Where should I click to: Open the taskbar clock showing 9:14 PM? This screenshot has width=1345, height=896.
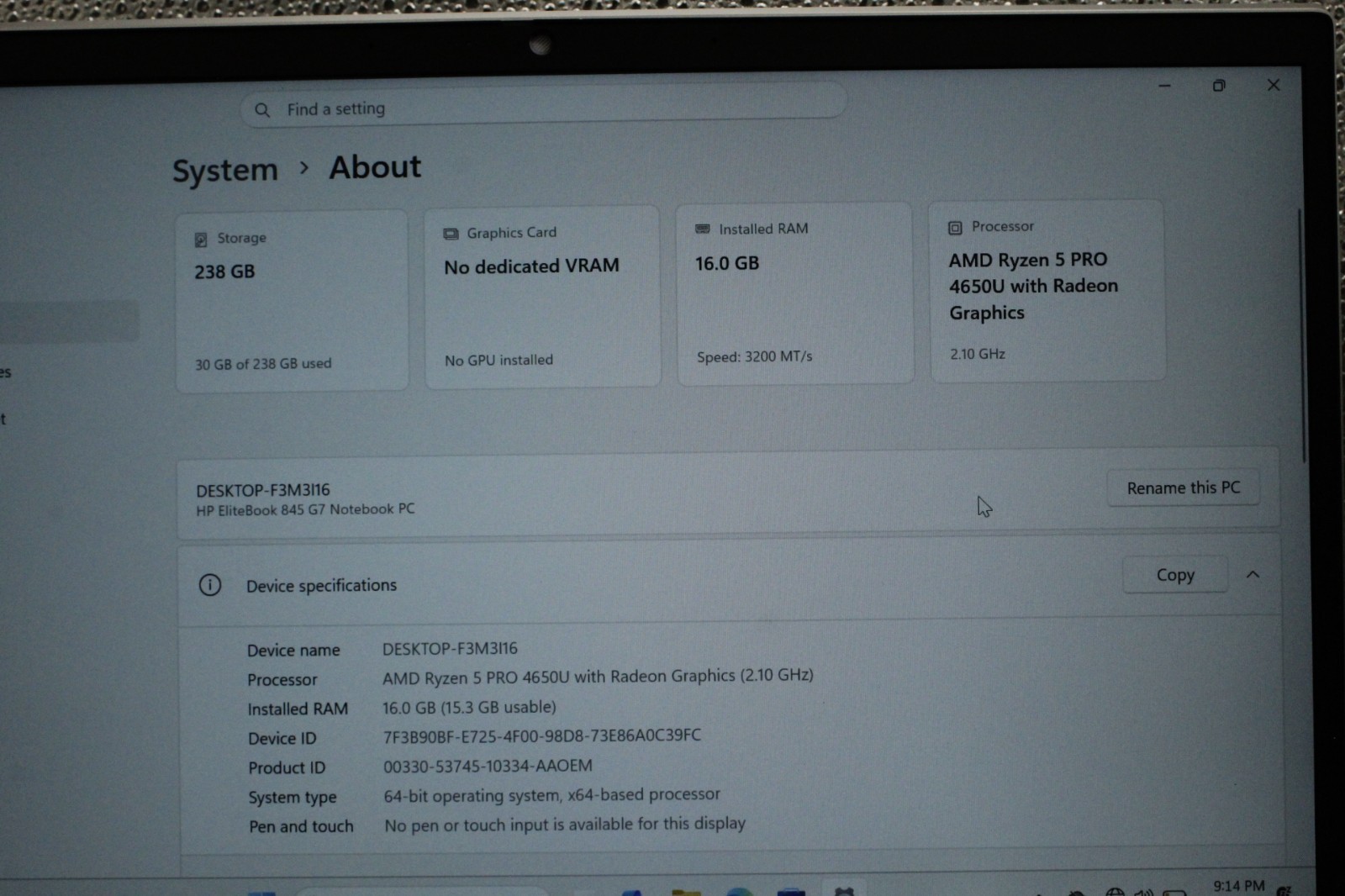click(1238, 886)
